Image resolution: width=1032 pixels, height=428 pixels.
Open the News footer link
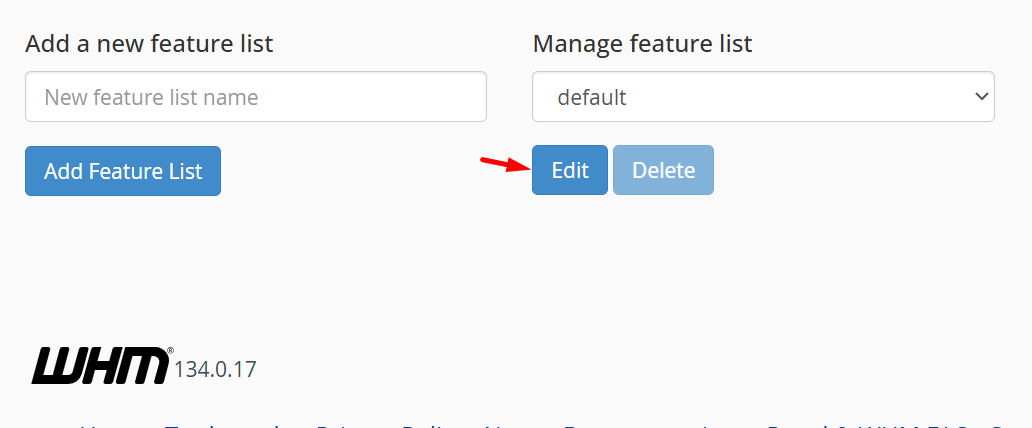tap(512, 425)
